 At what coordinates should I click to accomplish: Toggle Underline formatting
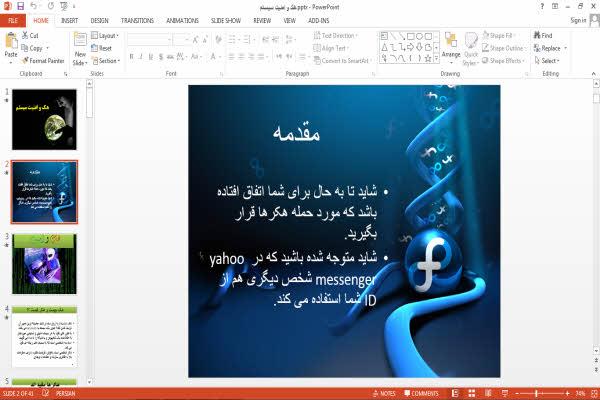coord(151,57)
